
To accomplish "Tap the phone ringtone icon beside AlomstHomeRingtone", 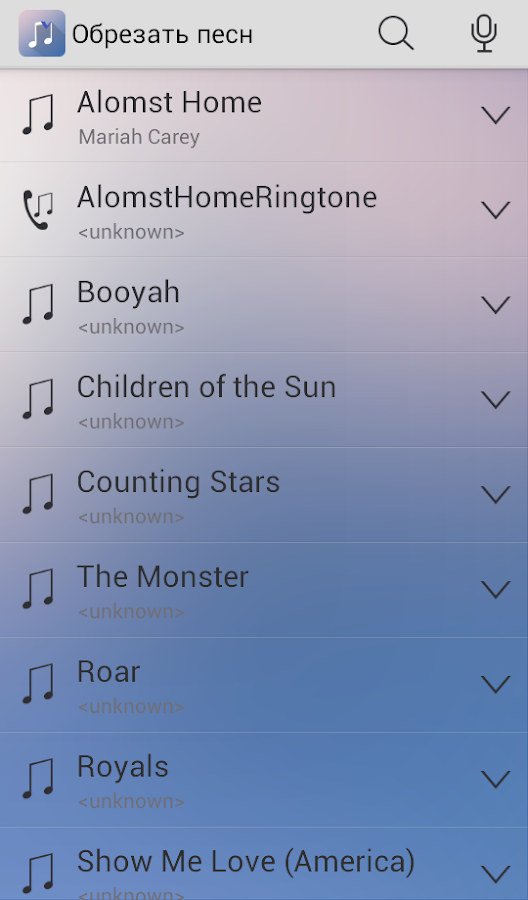I will pyautogui.click(x=38, y=210).
